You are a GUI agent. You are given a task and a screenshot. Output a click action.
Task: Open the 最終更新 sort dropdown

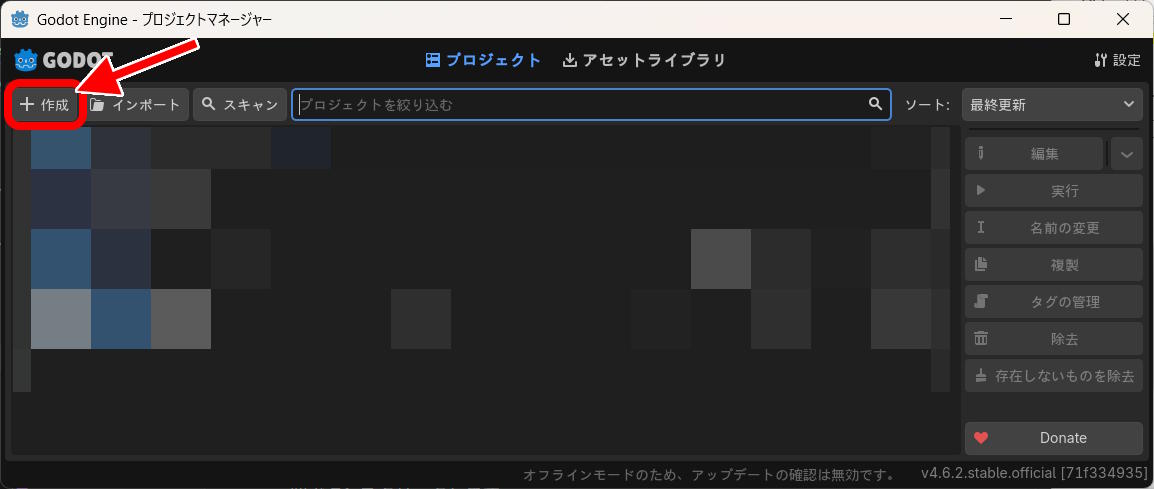tap(1052, 105)
